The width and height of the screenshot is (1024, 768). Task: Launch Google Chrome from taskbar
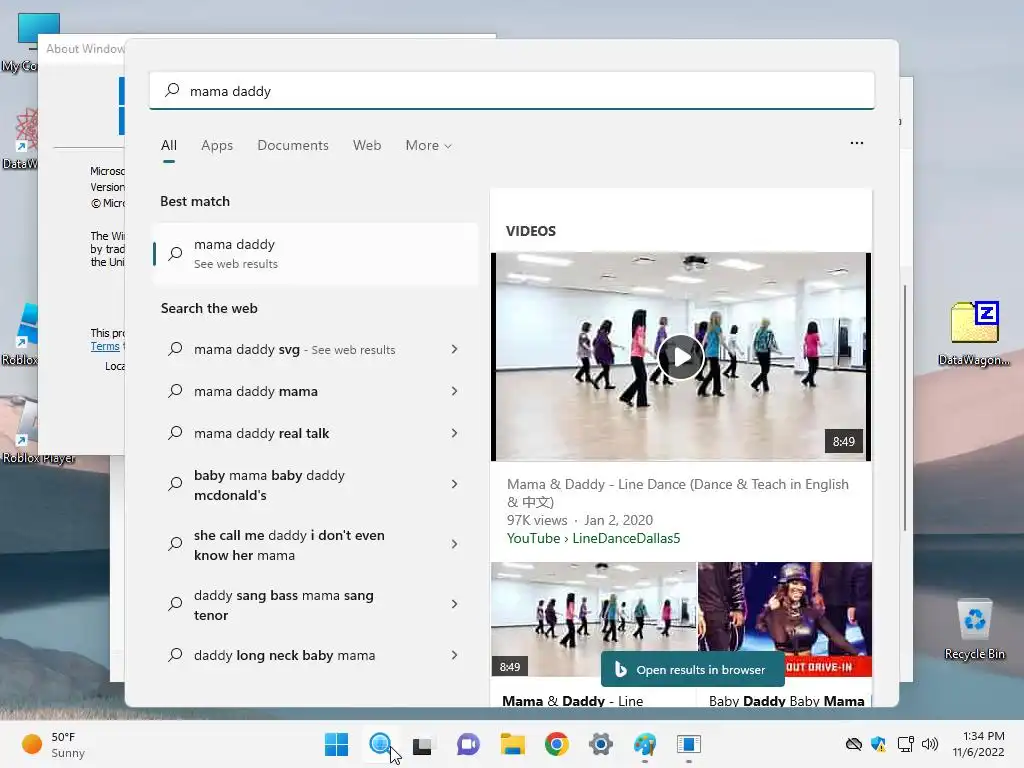(556, 744)
